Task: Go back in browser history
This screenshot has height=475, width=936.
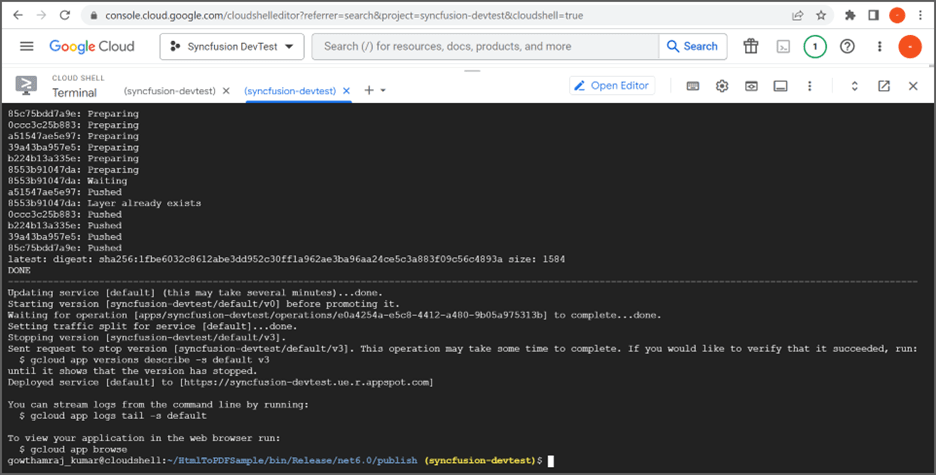Action: pyautogui.click(x=18, y=16)
